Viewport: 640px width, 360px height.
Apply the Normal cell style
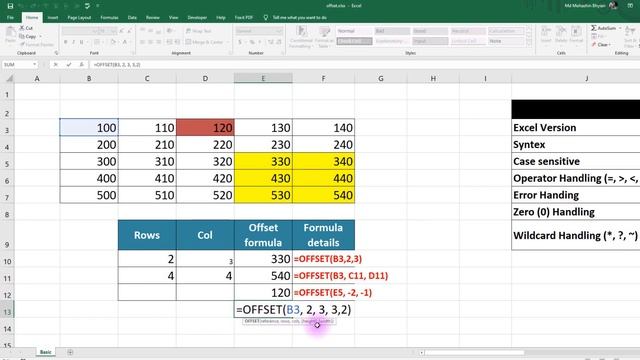(354, 31)
